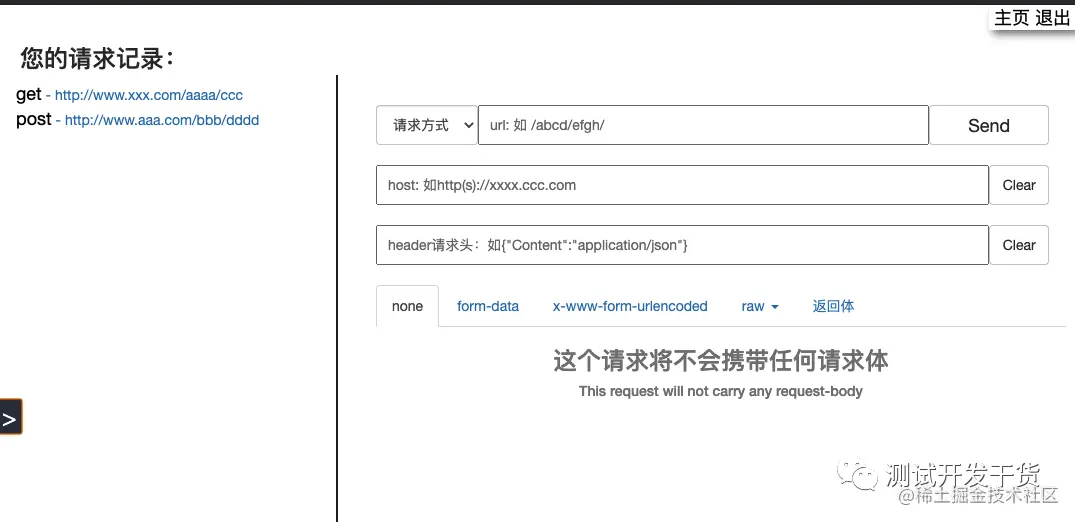Log out via 退出 link
The width and height of the screenshot is (1075, 522).
coord(1052,19)
